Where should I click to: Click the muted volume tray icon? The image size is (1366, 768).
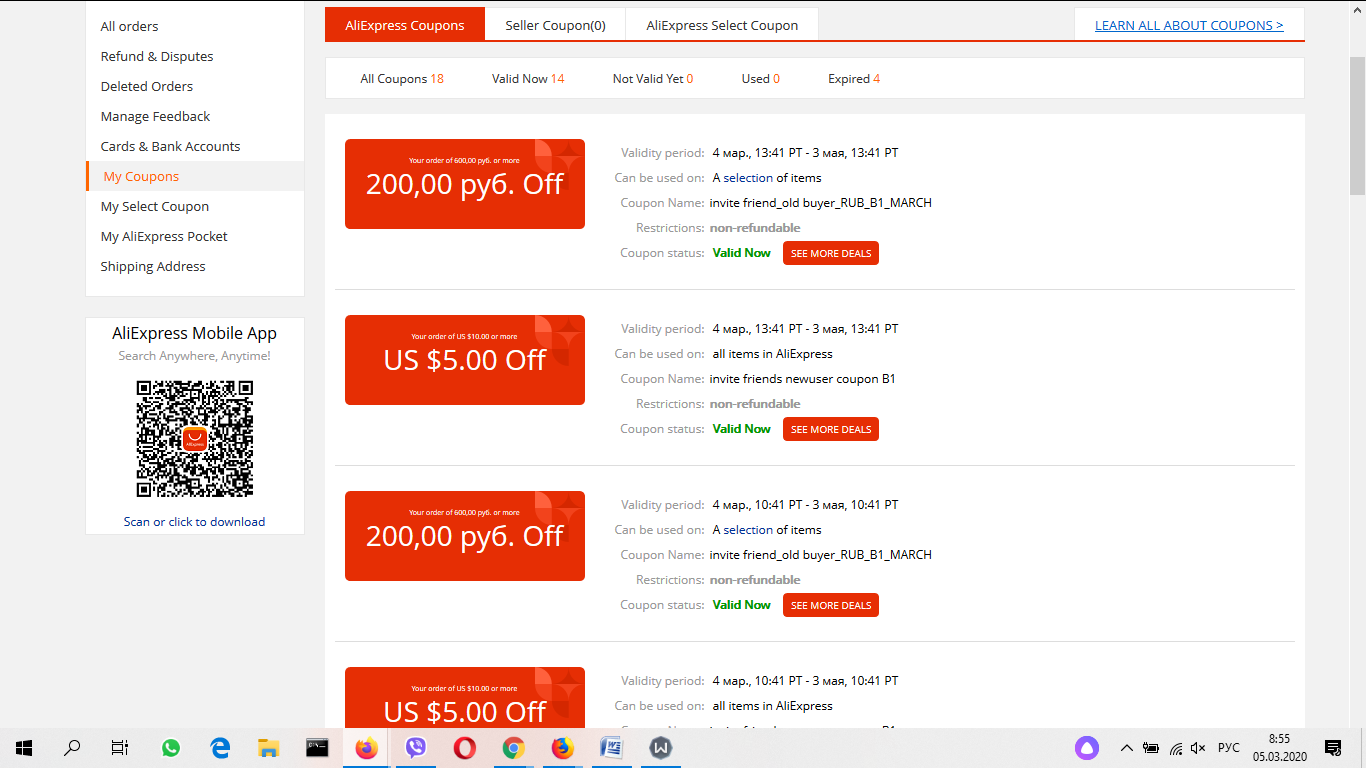(x=1198, y=748)
